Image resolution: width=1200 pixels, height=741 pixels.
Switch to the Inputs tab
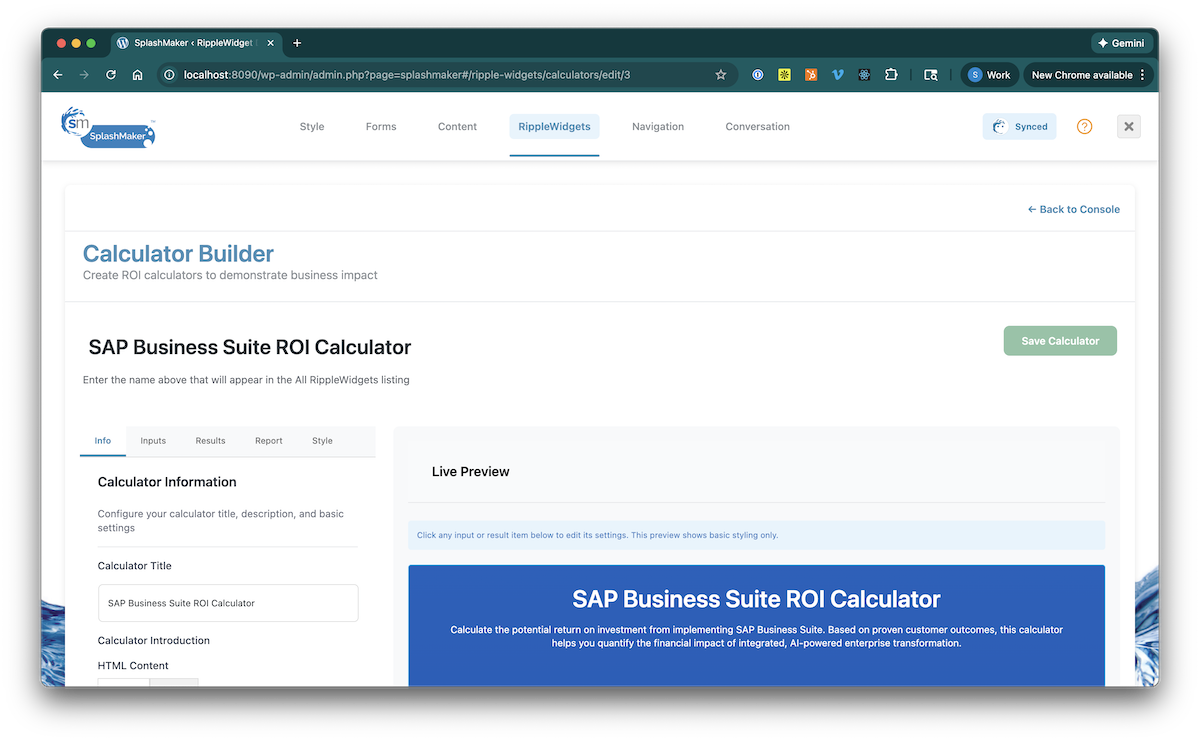click(153, 441)
